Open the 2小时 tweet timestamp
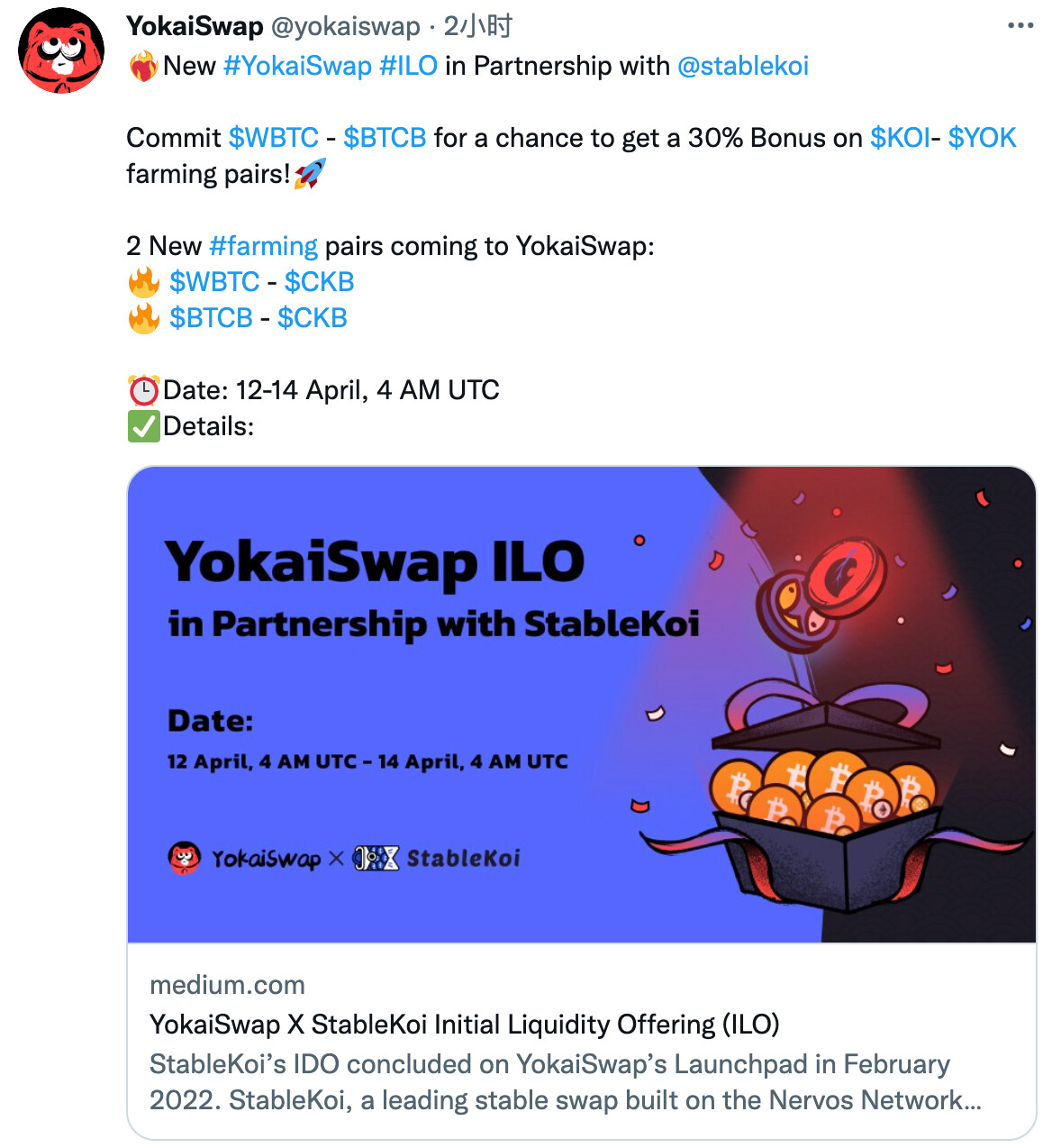1052x1148 pixels. pyautogui.click(x=477, y=27)
